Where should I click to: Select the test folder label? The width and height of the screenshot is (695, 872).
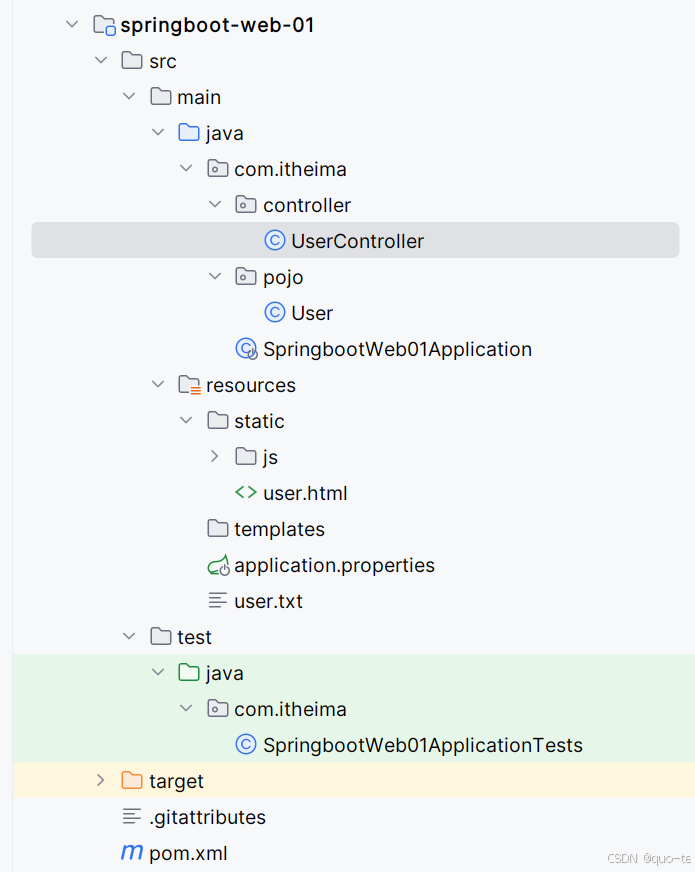click(x=194, y=637)
